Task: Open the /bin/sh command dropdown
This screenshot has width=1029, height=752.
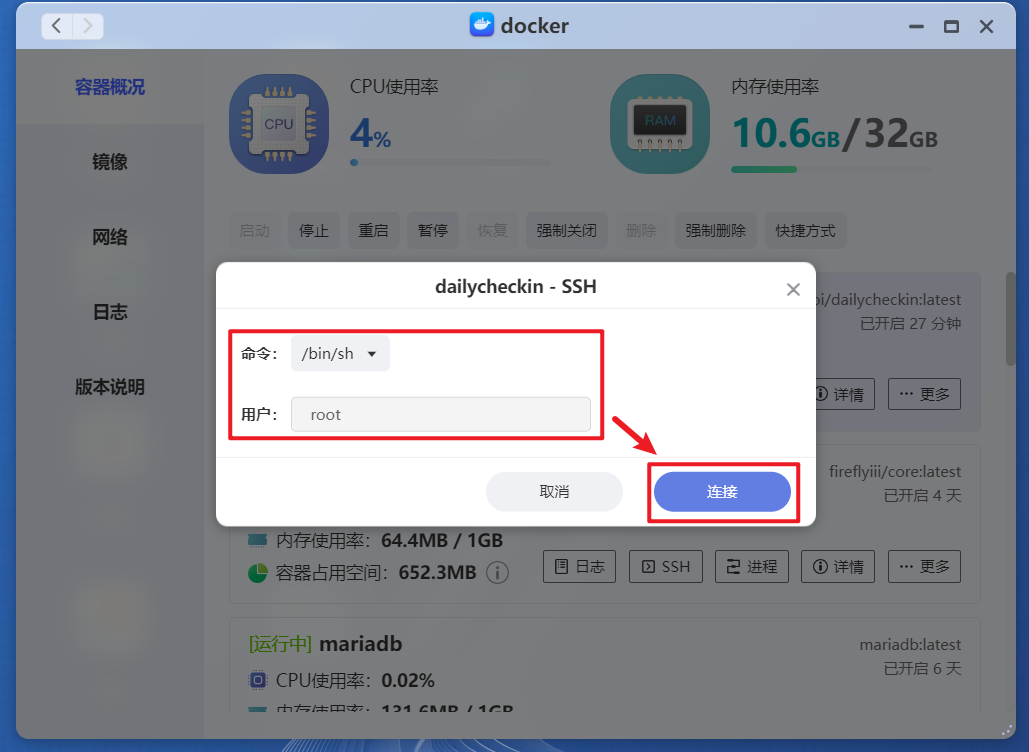Action: [340, 353]
